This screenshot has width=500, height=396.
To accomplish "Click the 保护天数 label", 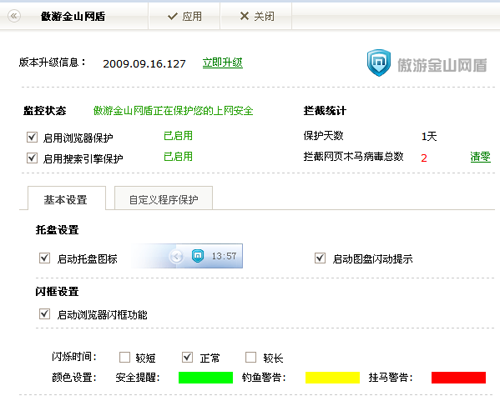I will pyautogui.click(x=323, y=136).
